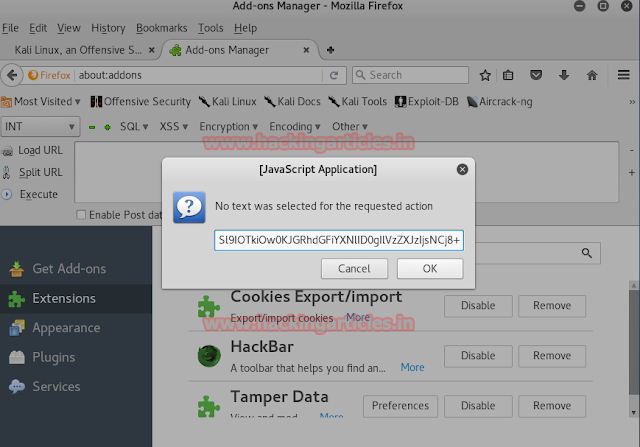
Task: Click the Firefox identity icon in URL bar
Action: pyautogui.click(x=49, y=75)
